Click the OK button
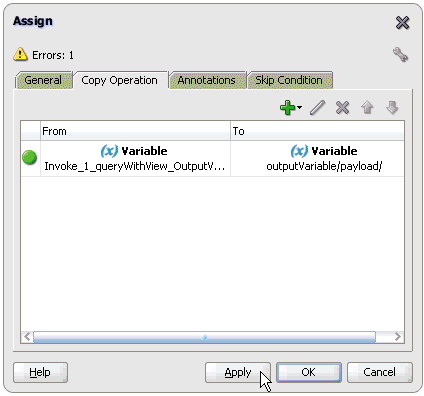 [309, 372]
